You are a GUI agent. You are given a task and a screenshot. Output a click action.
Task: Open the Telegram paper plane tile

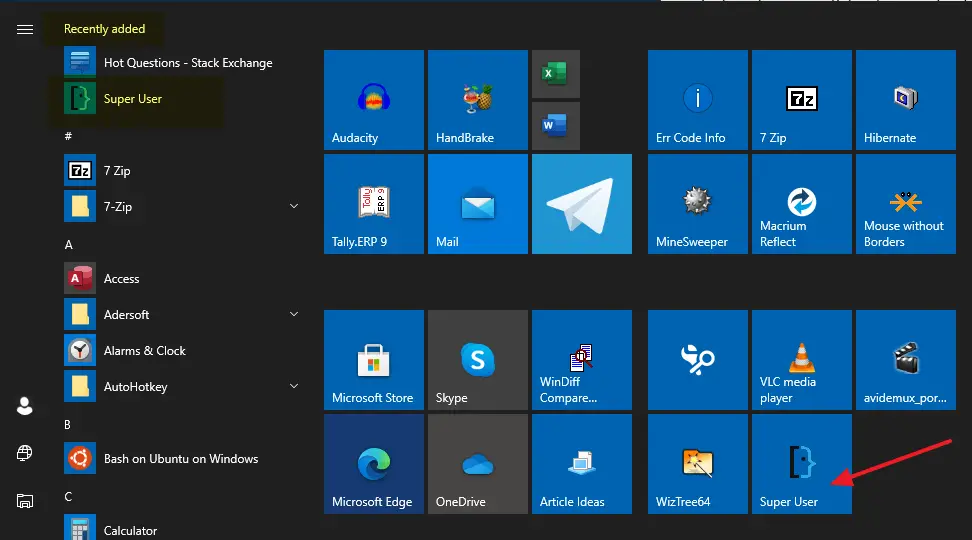point(582,204)
